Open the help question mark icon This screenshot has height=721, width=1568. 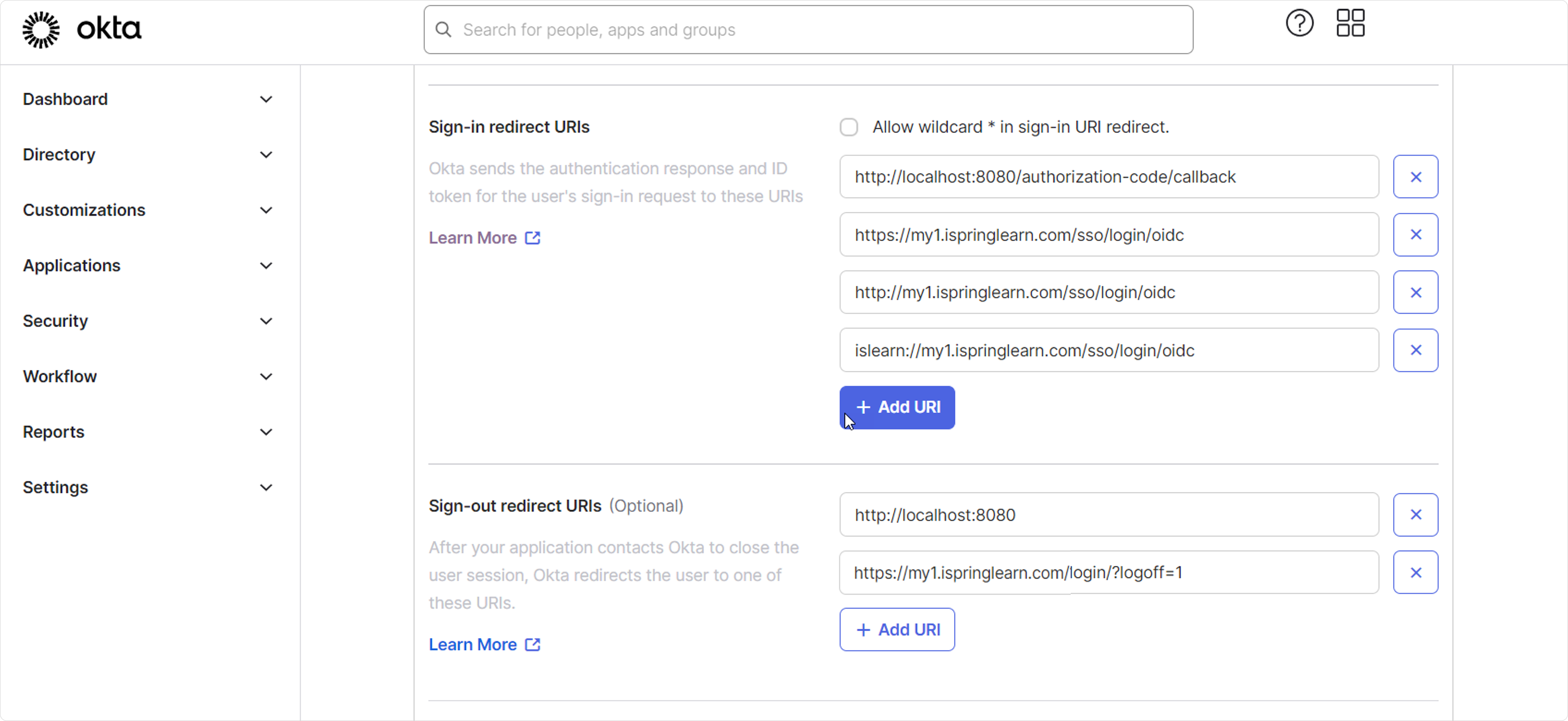(1299, 23)
